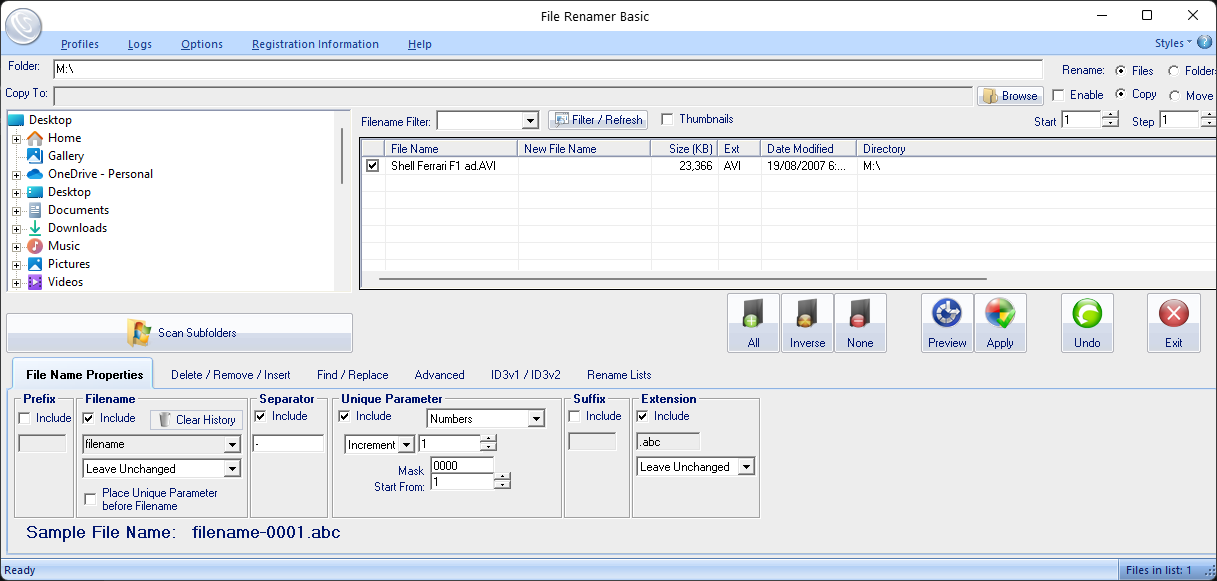Screen dimensions: 1217x581
Task: Click the Browse button
Action: pos(1010,96)
